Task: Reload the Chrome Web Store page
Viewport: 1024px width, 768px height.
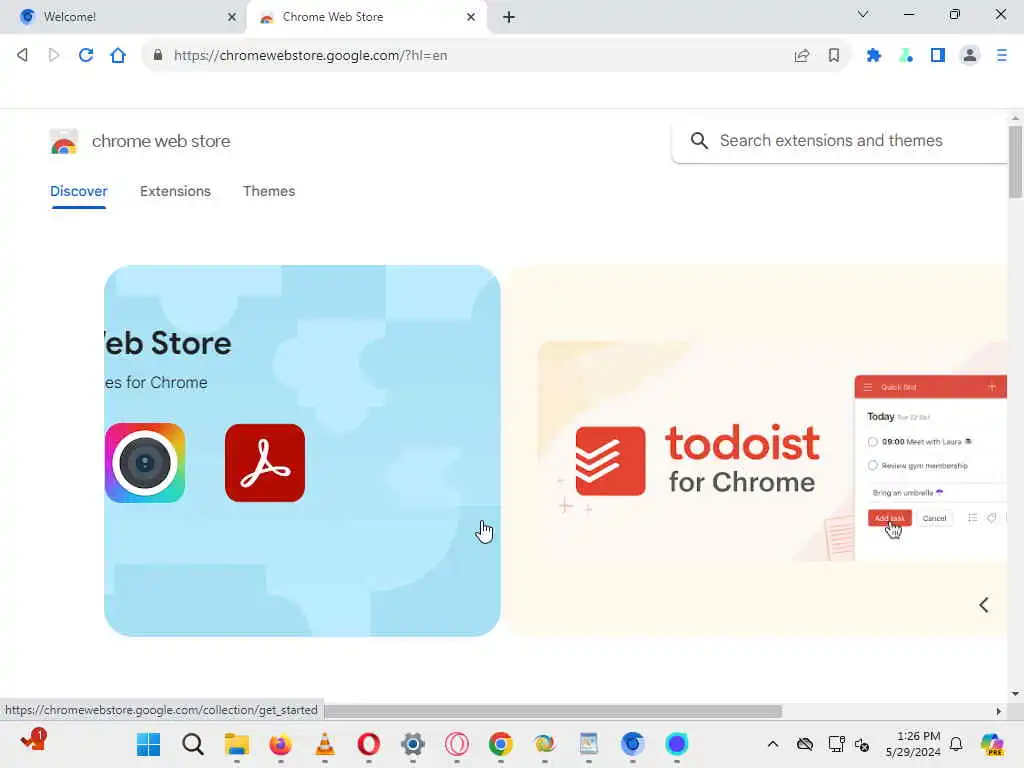Action: point(86,56)
